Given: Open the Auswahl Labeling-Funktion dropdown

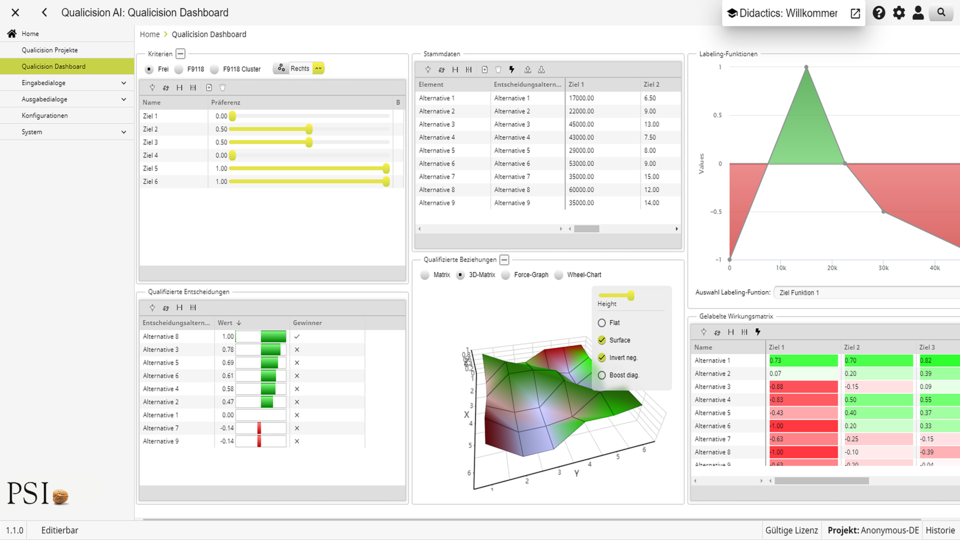Looking at the screenshot, I should click(866, 293).
